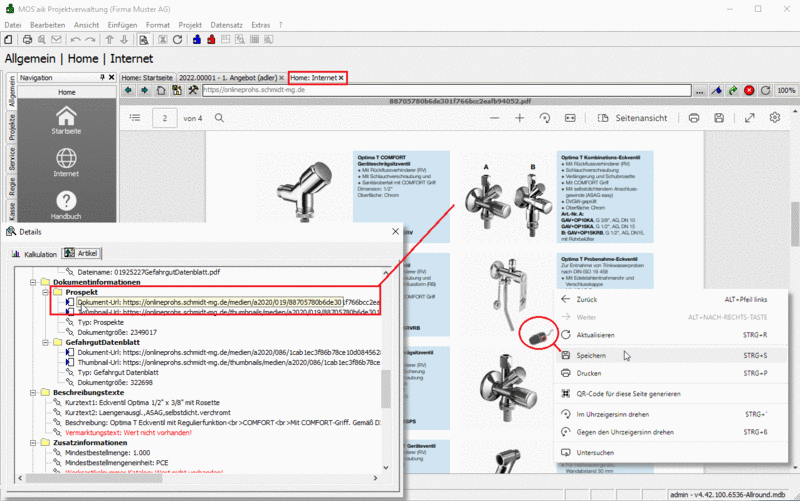This screenshot has width=800, height=501.
Task: Open Handbuch help in navigation panel
Action: [x=66, y=205]
